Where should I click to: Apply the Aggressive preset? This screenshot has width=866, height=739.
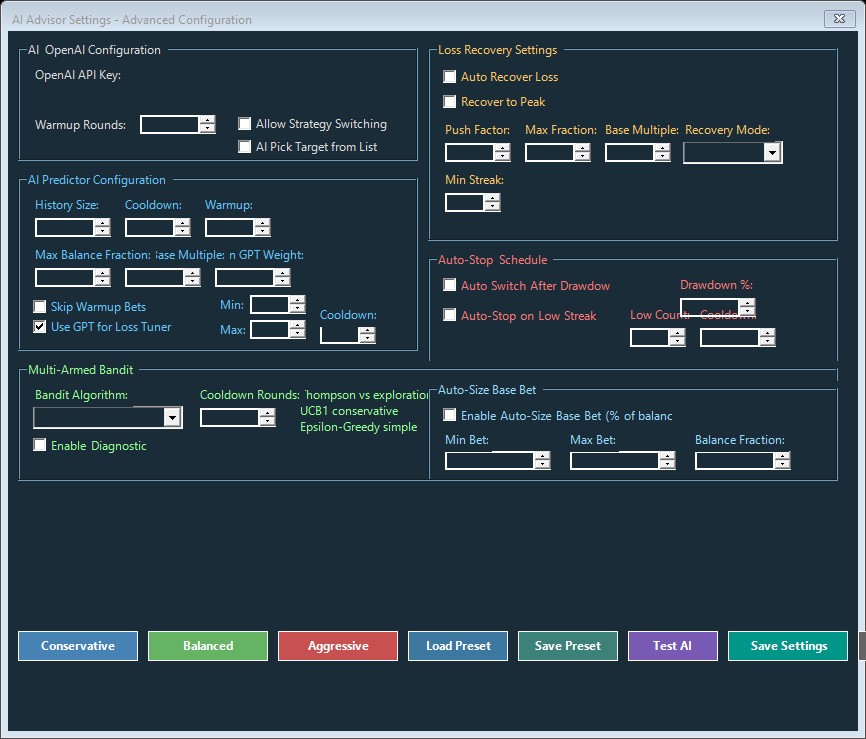tap(338, 646)
